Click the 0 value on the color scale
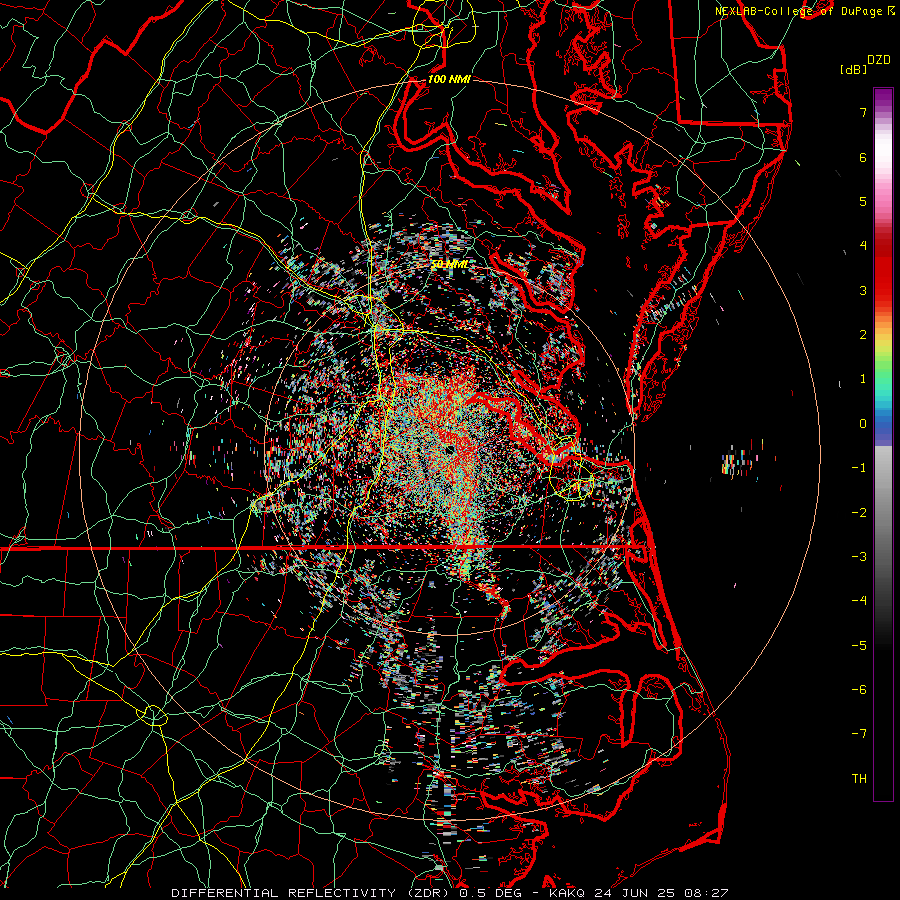Viewport: 900px width, 900px height. pyautogui.click(x=863, y=424)
